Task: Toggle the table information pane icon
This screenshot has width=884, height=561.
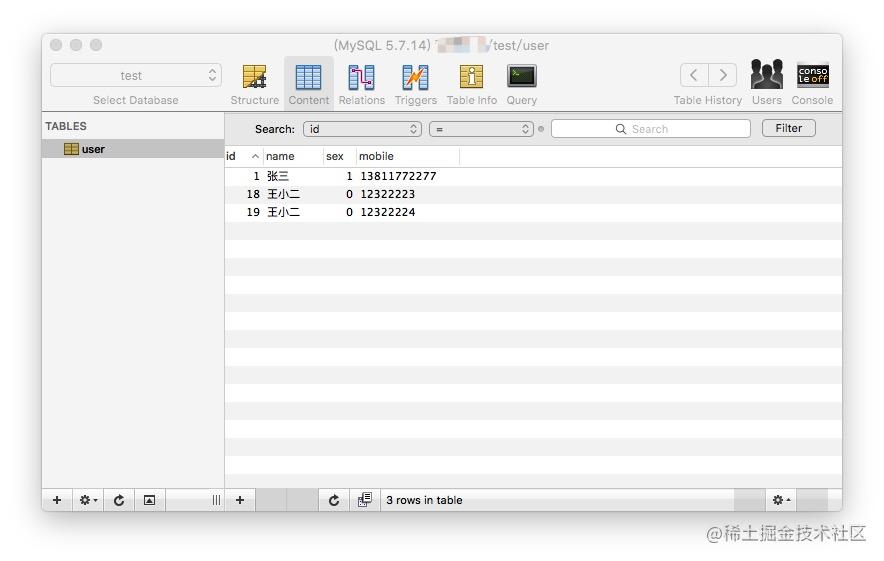Action: 149,500
